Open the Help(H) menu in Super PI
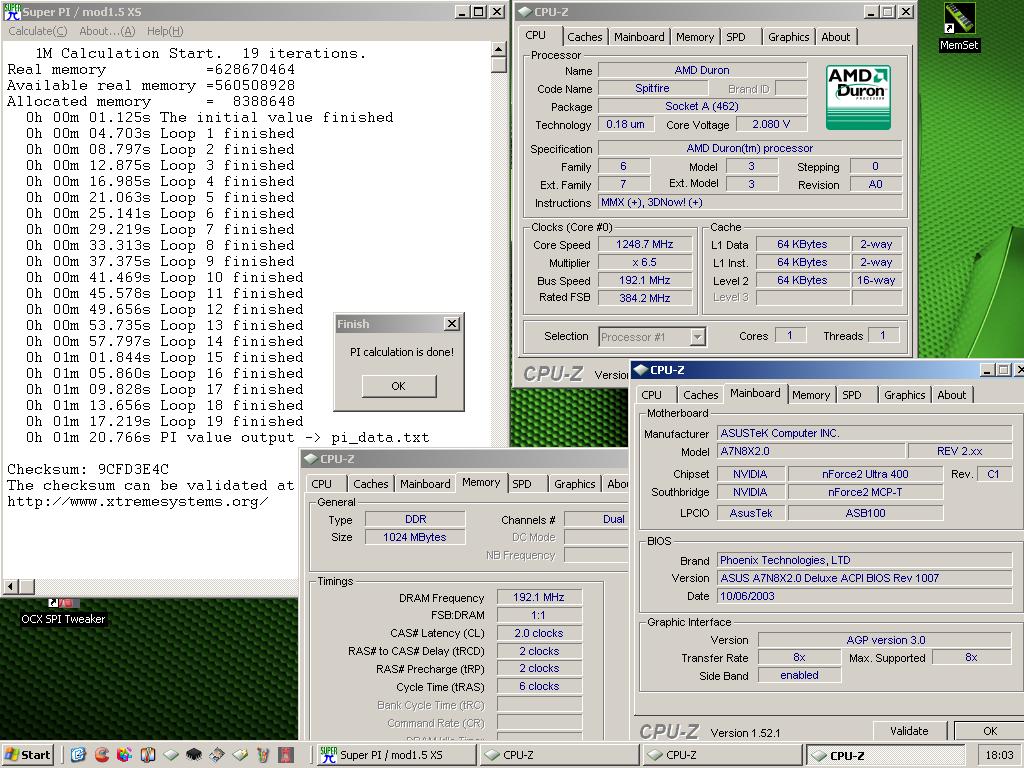Image resolution: width=1024 pixels, height=768 pixels. click(165, 31)
